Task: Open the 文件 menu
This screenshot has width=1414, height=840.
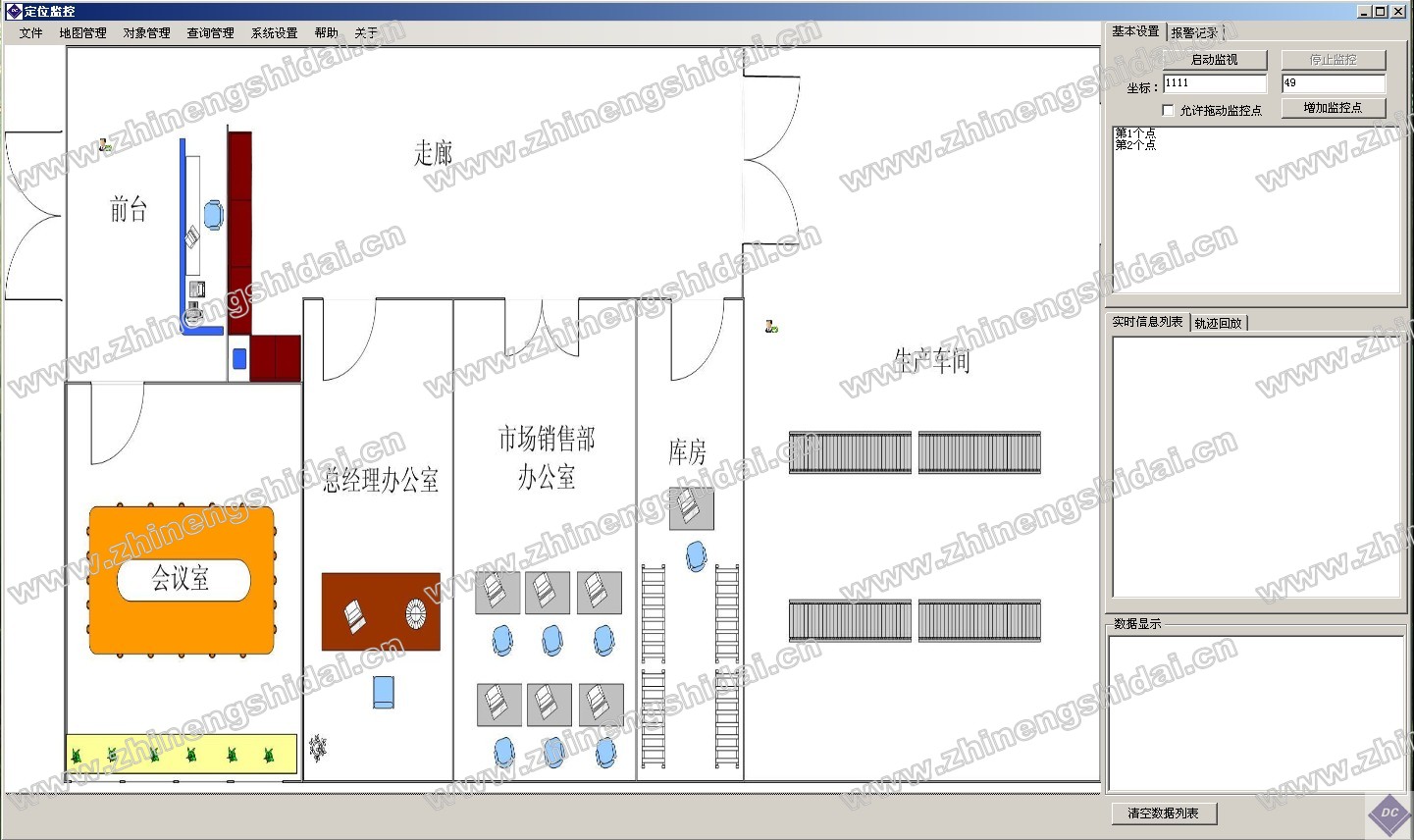Action: tap(30, 33)
